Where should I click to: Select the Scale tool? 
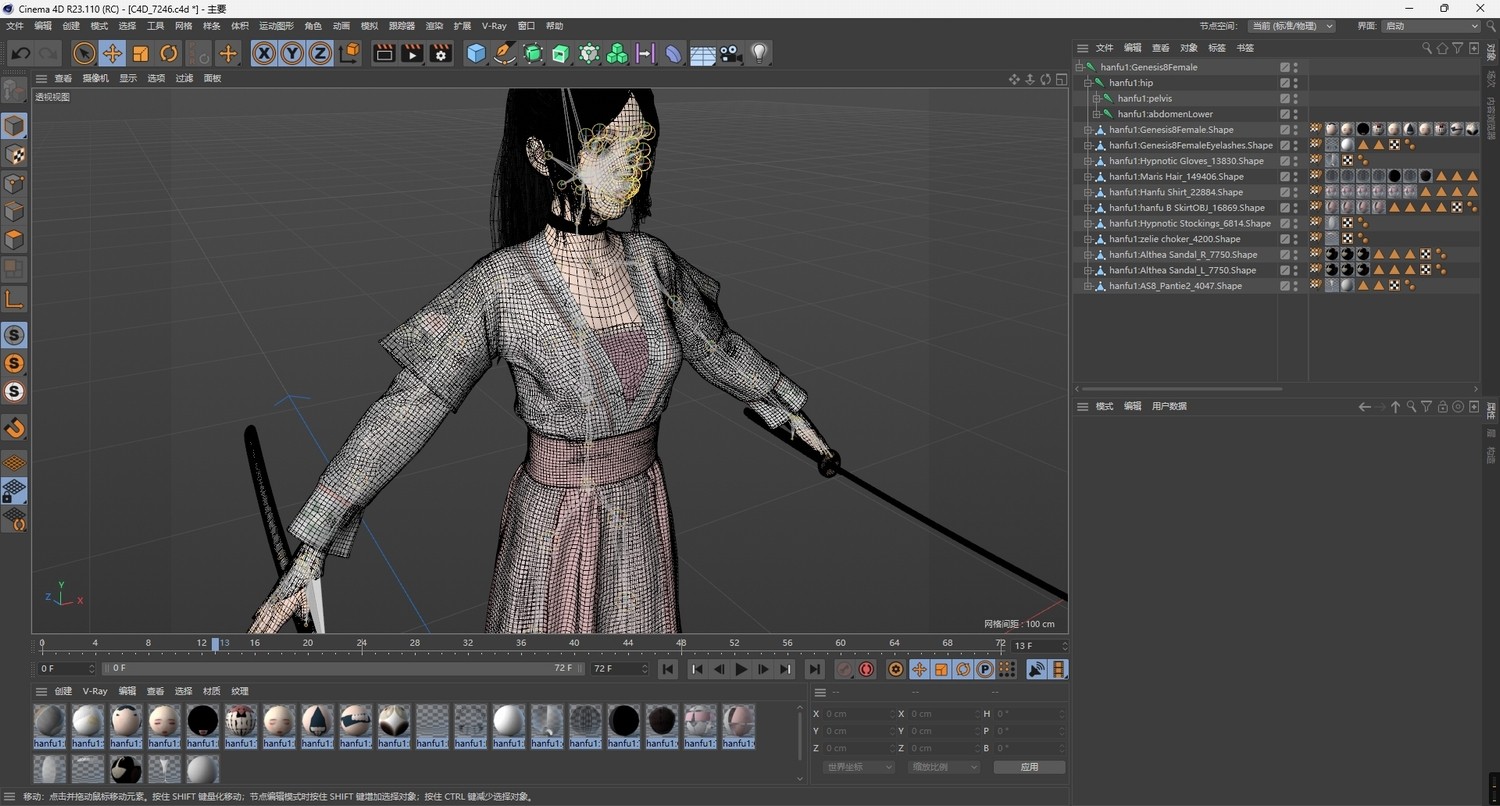coord(141,53)
